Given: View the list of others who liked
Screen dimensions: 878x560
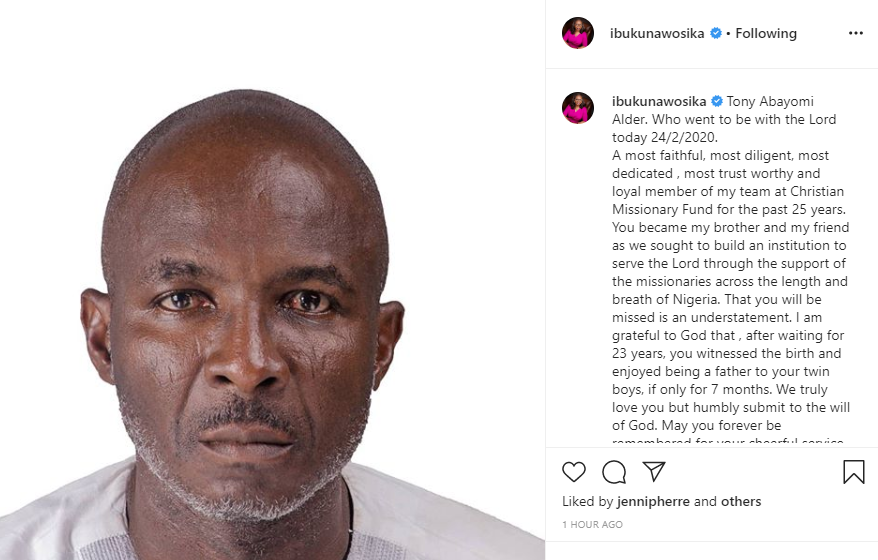Looking at the screenshot, I should click(741, 501).
